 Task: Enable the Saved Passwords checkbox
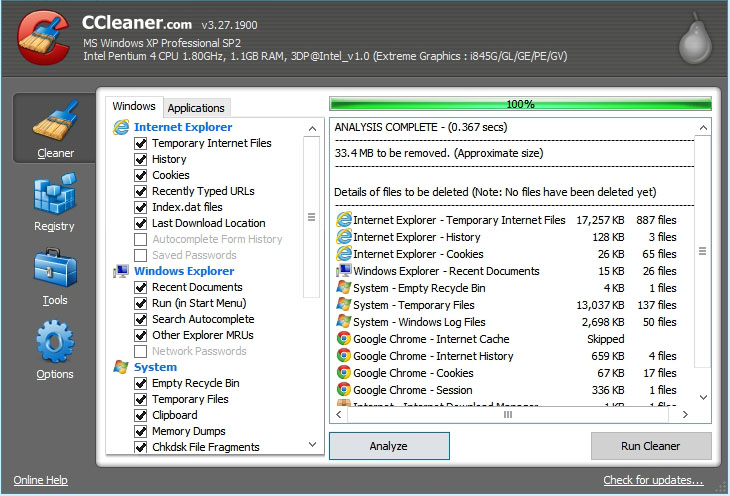141,255
